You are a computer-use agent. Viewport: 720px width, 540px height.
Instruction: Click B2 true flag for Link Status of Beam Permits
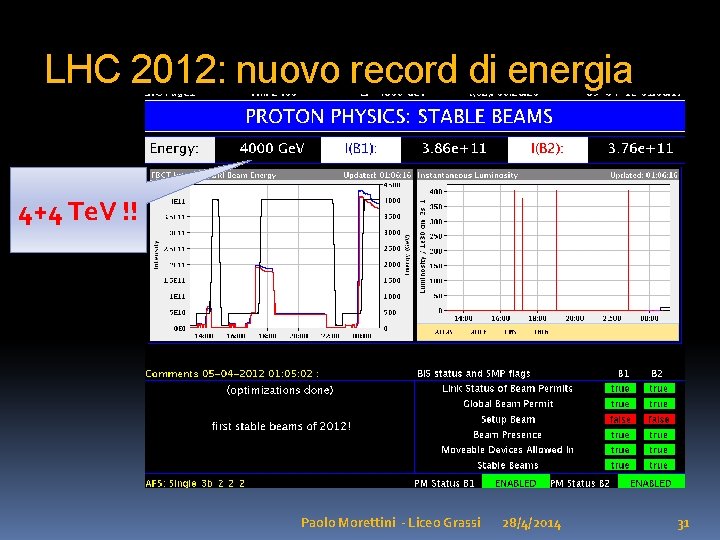click(659, 388)
